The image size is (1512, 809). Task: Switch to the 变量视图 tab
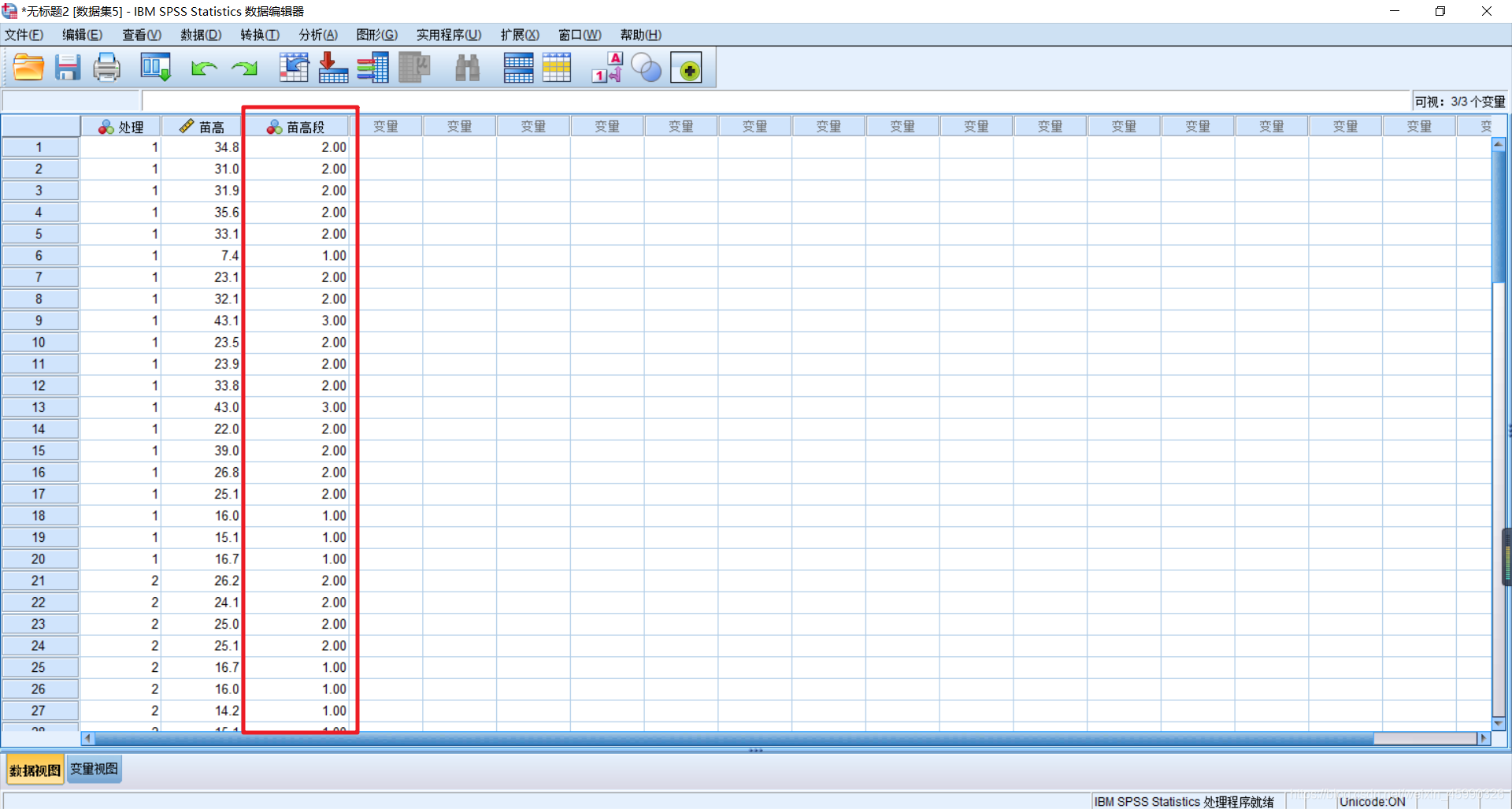tap(94, 769)
